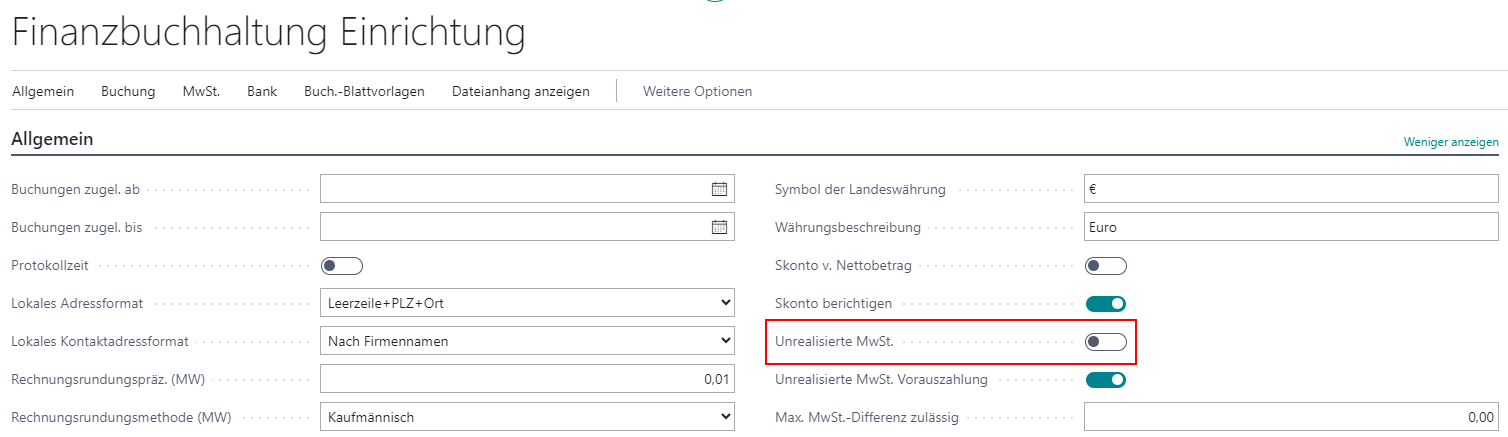Open calendar picker for Buchungen zugel. bis
Viewport: 1508px width, 437px height.
pyautogui.click(x=719, y=227)
